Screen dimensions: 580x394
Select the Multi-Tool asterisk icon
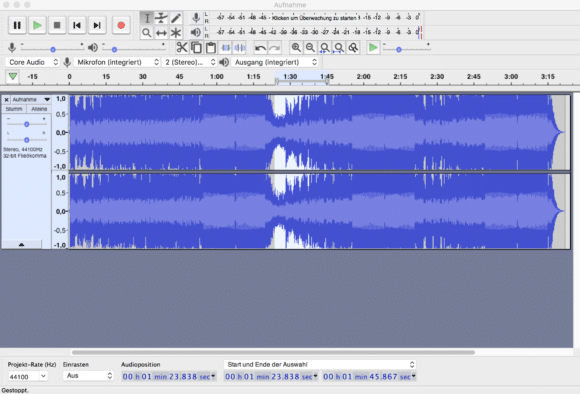tap(176, 33)
